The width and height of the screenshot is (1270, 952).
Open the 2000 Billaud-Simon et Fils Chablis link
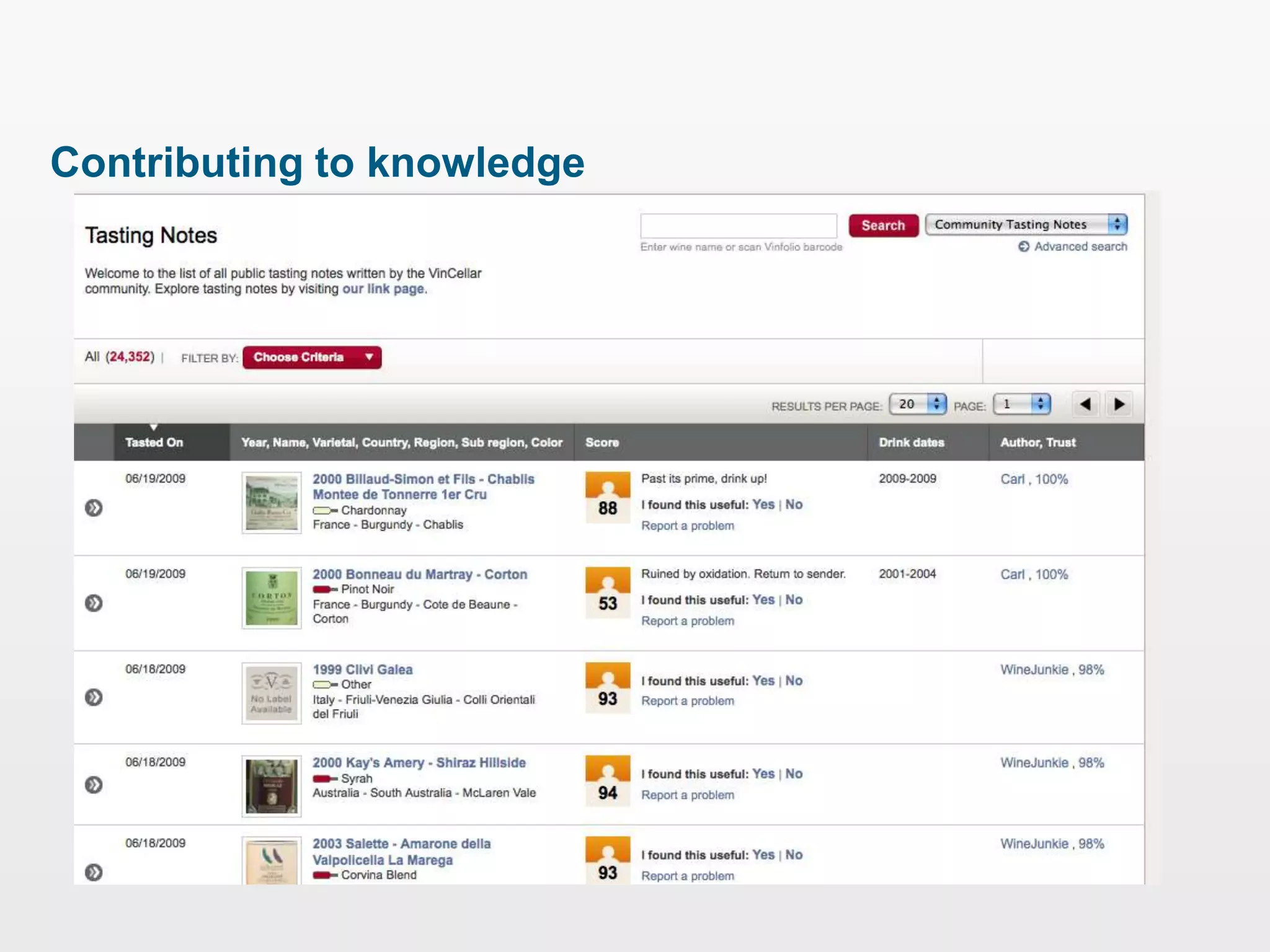(x=424, y=487)
